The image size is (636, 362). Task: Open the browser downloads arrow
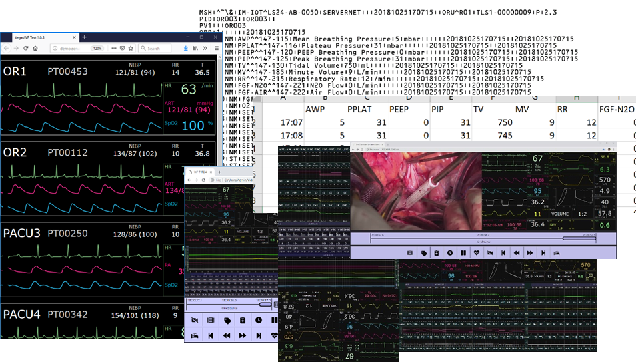pos(185,48)
